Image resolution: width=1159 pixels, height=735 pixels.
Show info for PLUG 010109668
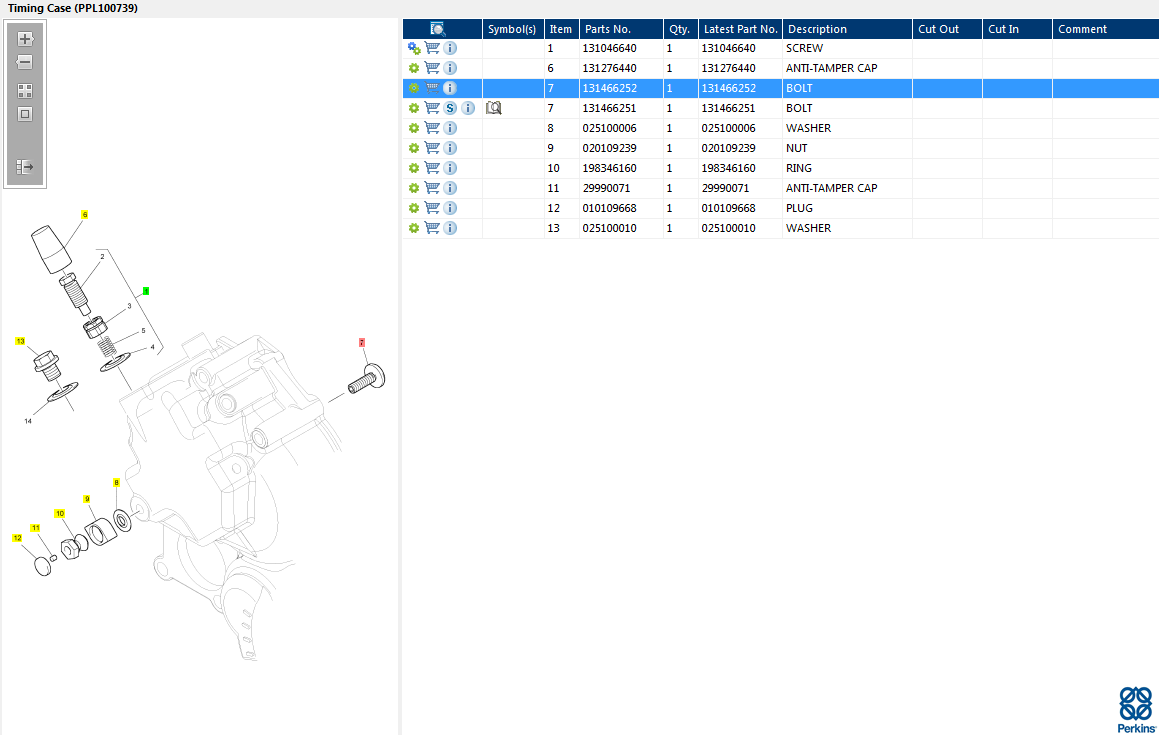450,208
